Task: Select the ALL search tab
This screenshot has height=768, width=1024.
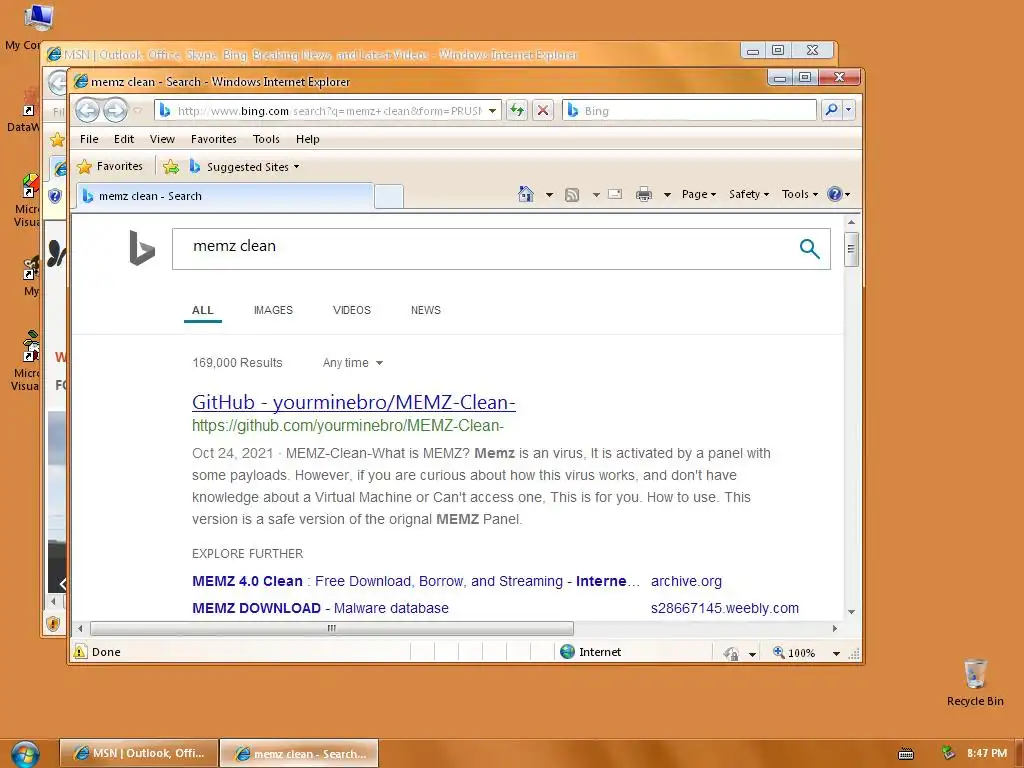Action: 202,310
